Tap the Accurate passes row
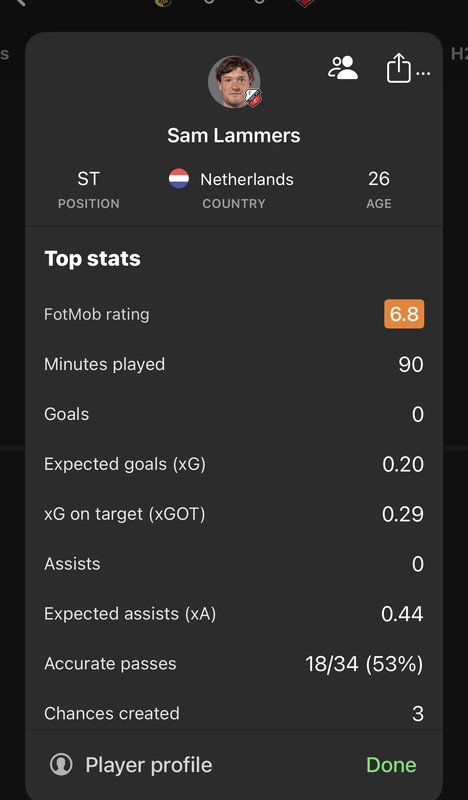 click(x=234, y=664)
